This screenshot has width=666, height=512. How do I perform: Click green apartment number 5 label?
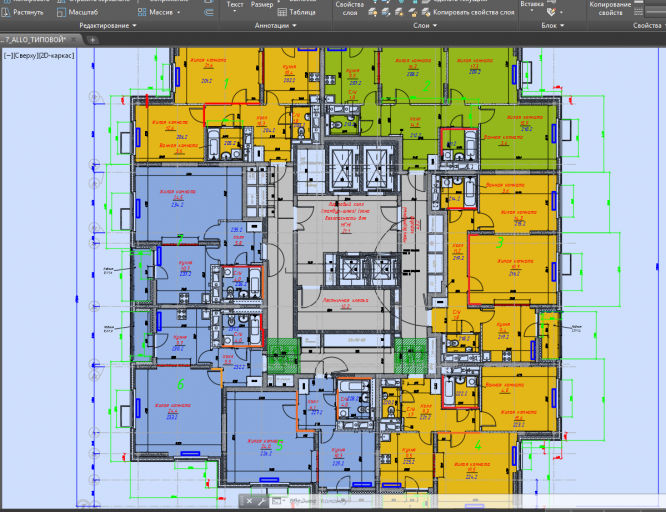279,446
